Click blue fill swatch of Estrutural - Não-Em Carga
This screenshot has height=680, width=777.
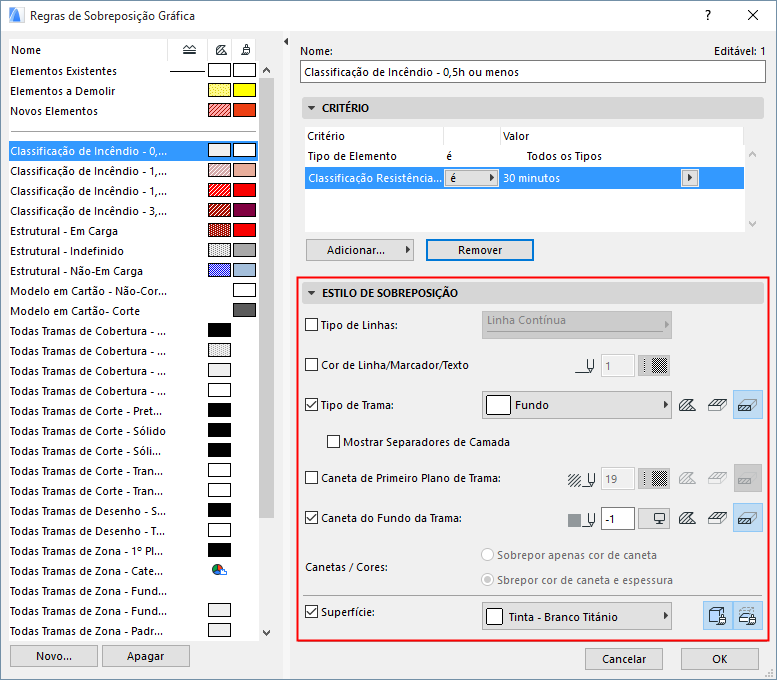point(220,270)
